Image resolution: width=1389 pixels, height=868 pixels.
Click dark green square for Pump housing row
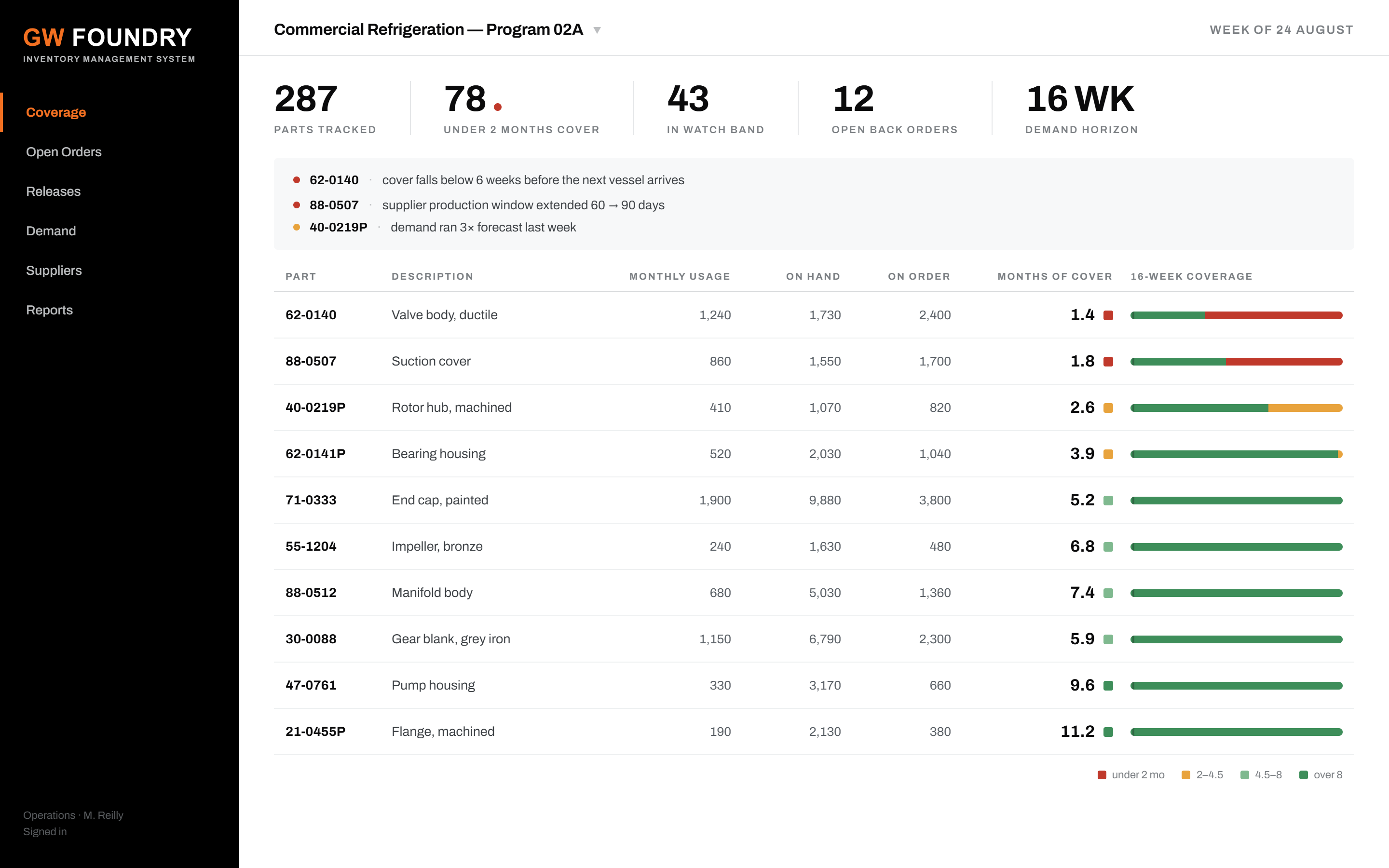click(x=1108, y=686)
